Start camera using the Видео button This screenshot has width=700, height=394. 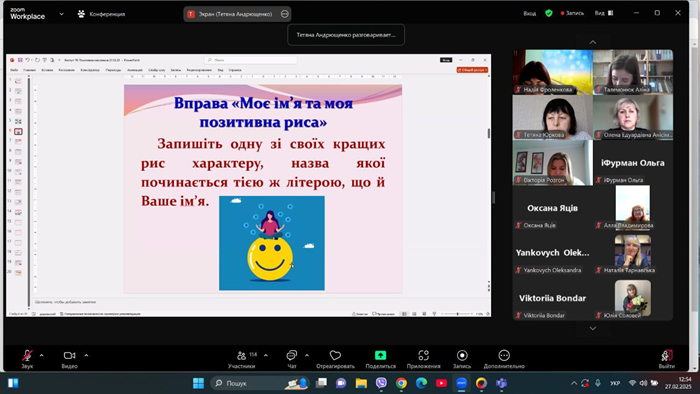(x=70, y=359)
